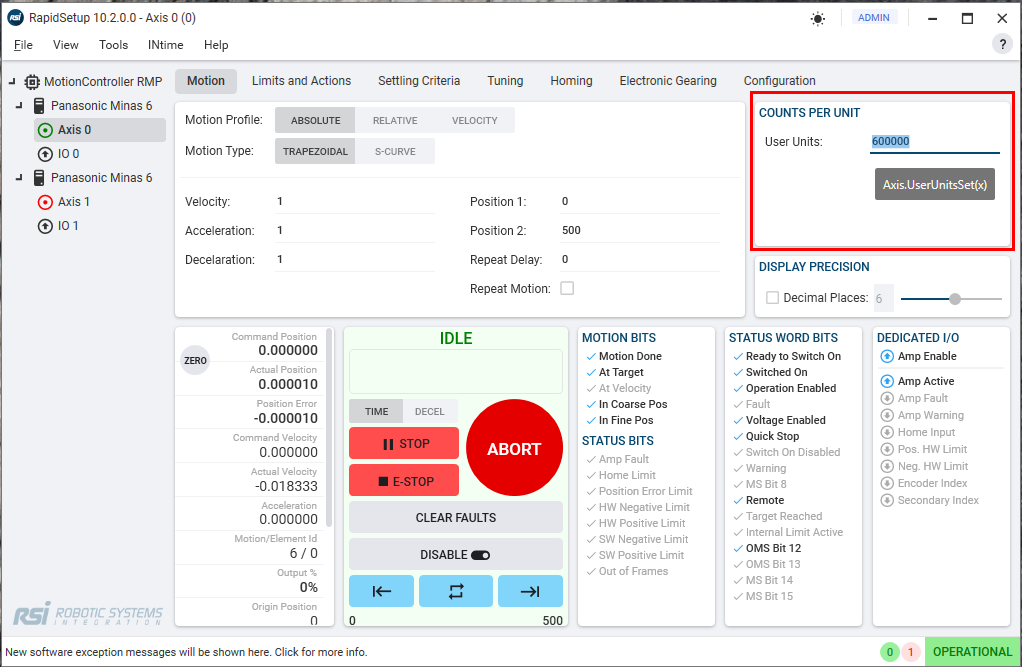This screenshot has height=667, width=1022.
Task: Switch to the Homing tab
Action: click(571, 81)
